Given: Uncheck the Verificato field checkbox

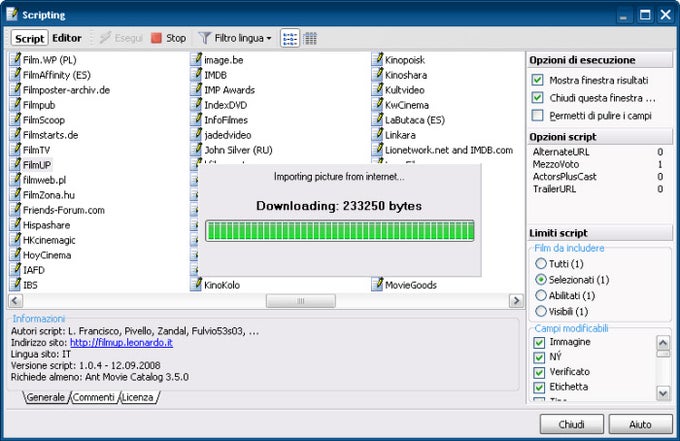Looking at the screenshot, I should [x=539, y=372].
